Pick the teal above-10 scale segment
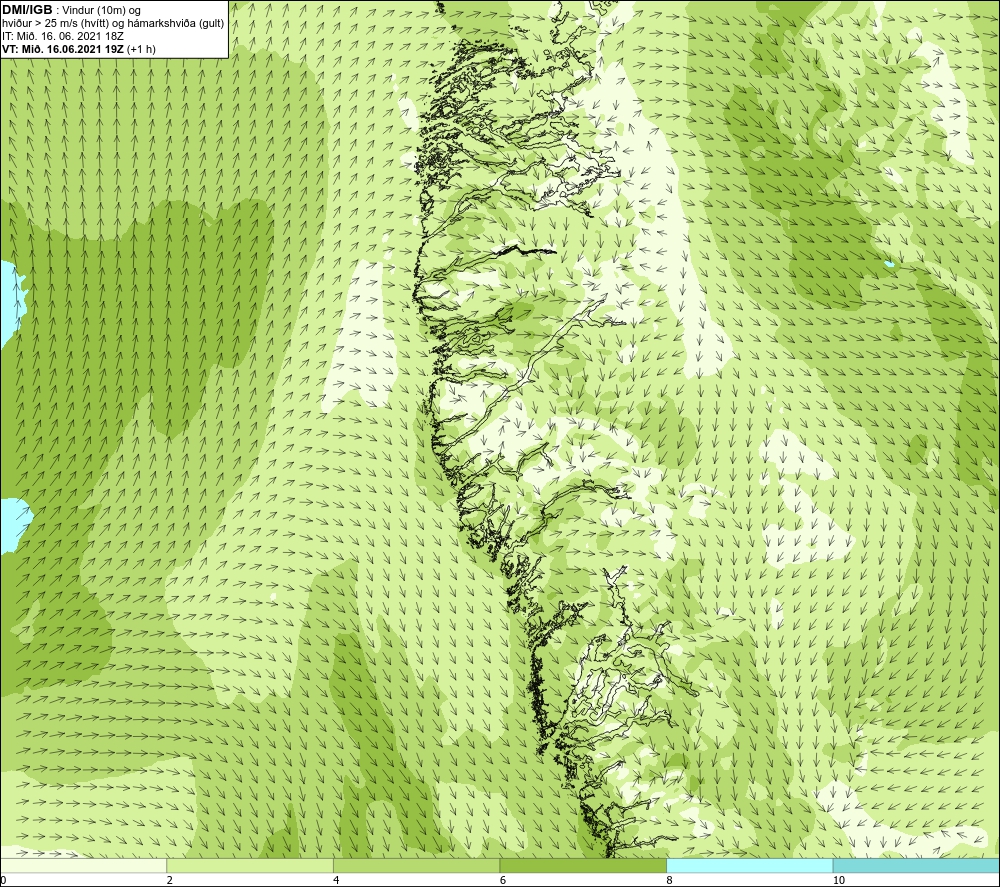The height and width of the screenshot is (887, 1000). pos(916,865)
